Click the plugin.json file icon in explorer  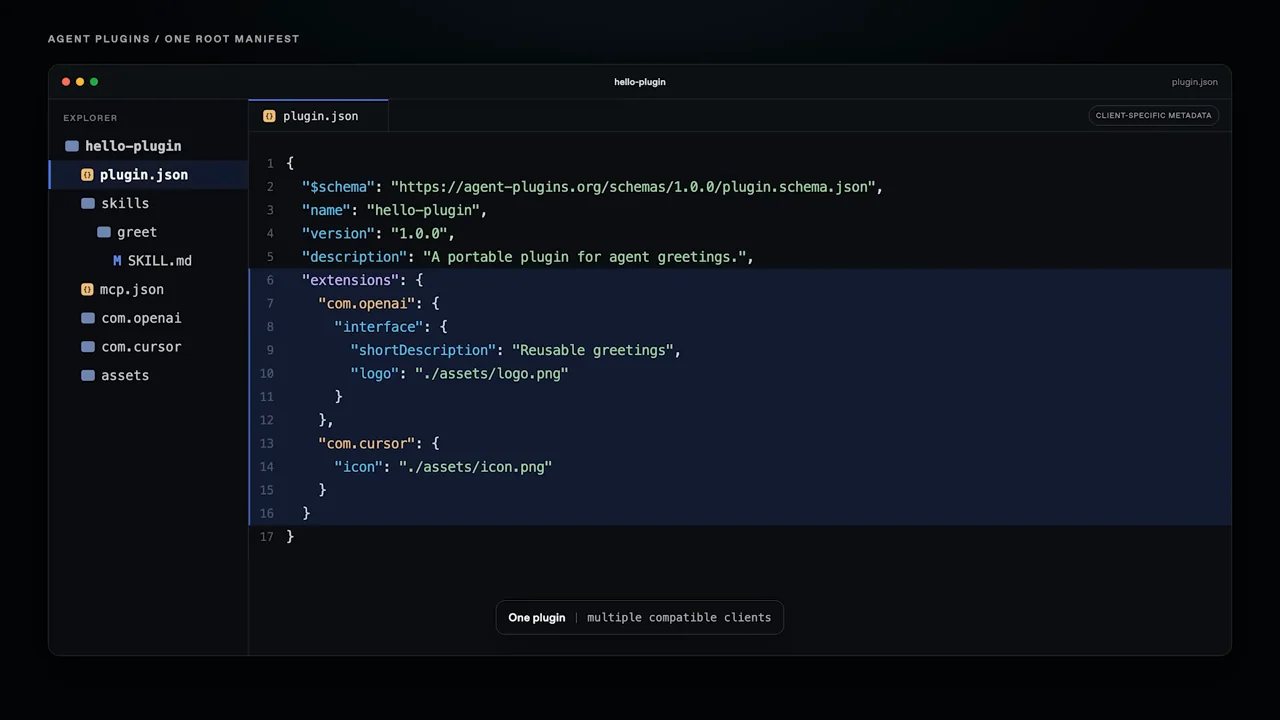(x=87, y=175)
